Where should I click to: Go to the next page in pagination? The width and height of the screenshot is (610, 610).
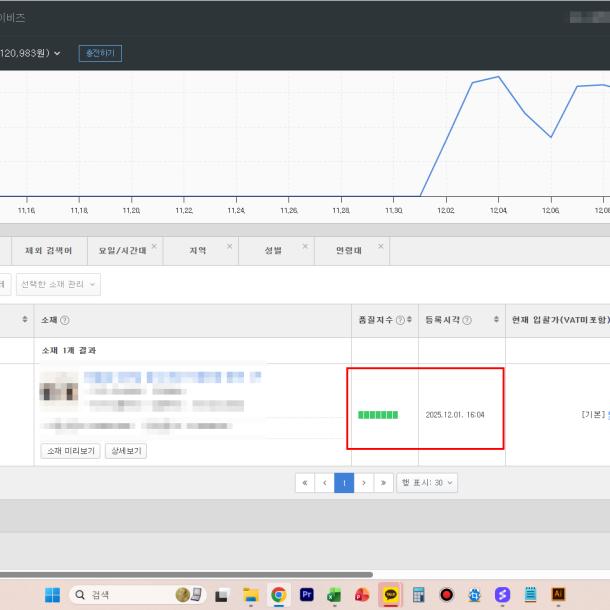364,482
